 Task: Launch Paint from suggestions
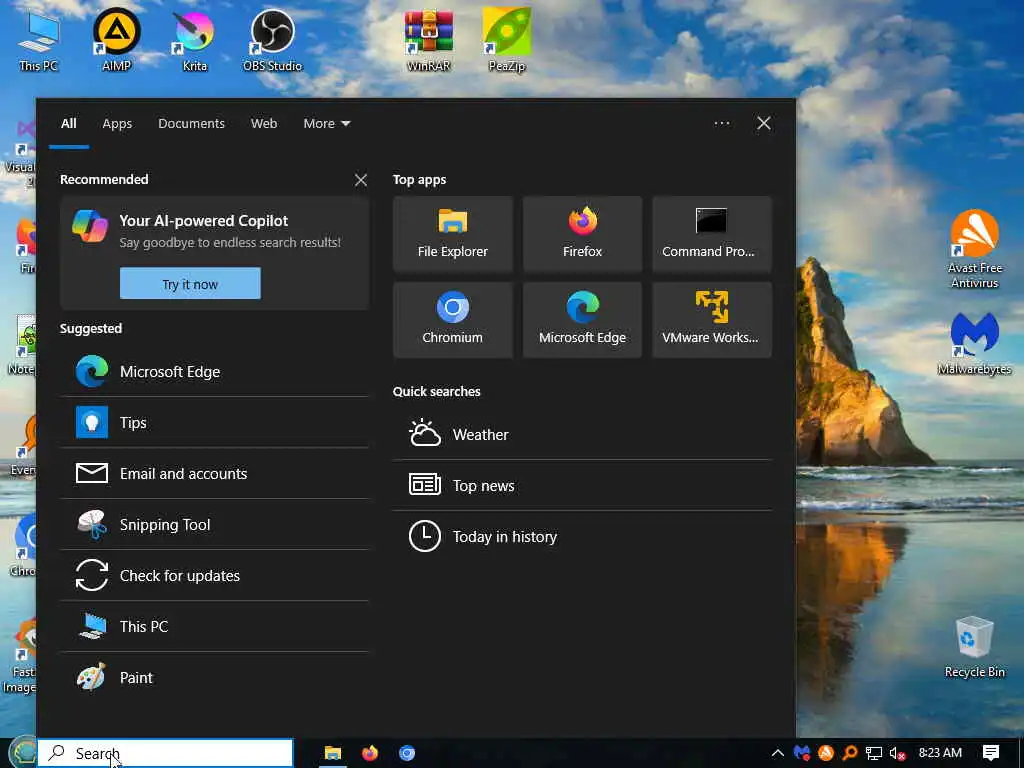[x=215, y=677]
